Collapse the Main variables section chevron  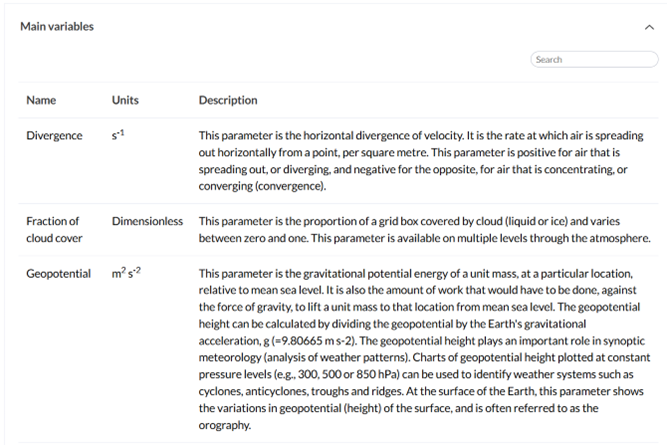(x=649, y=27)
